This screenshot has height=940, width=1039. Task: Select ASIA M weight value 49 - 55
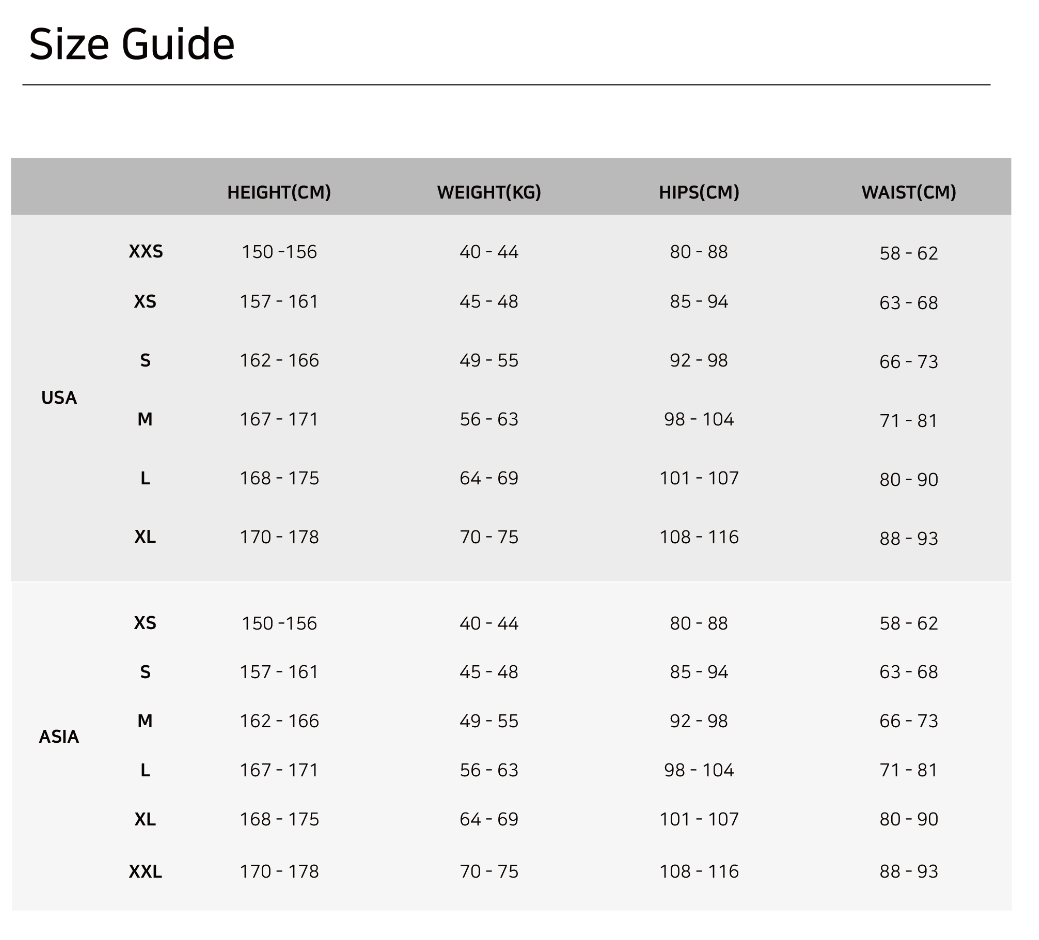[x=489, y=721]
